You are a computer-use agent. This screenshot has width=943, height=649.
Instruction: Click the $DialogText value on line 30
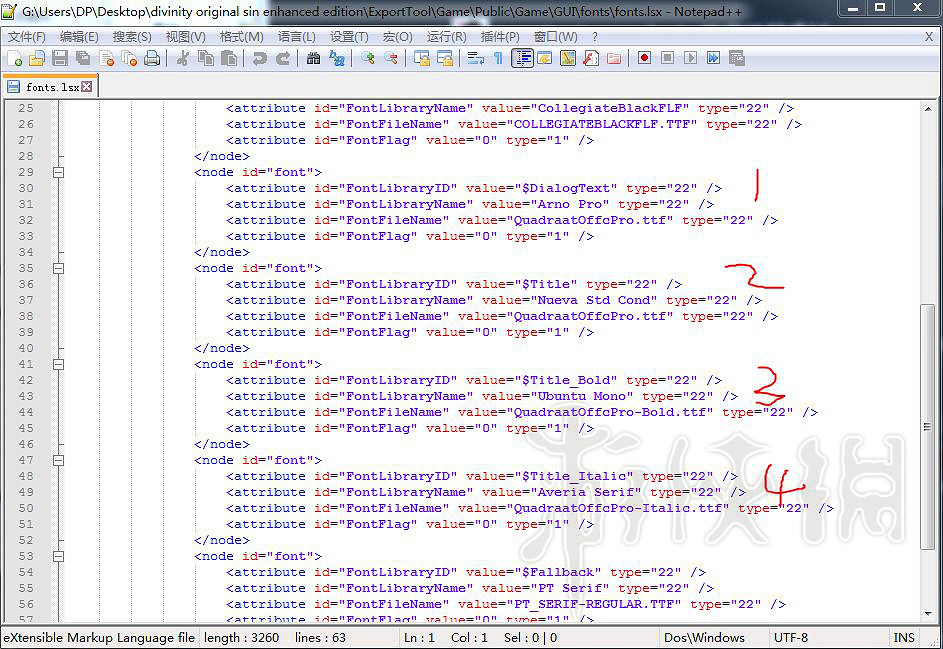[x=567, y=188]
